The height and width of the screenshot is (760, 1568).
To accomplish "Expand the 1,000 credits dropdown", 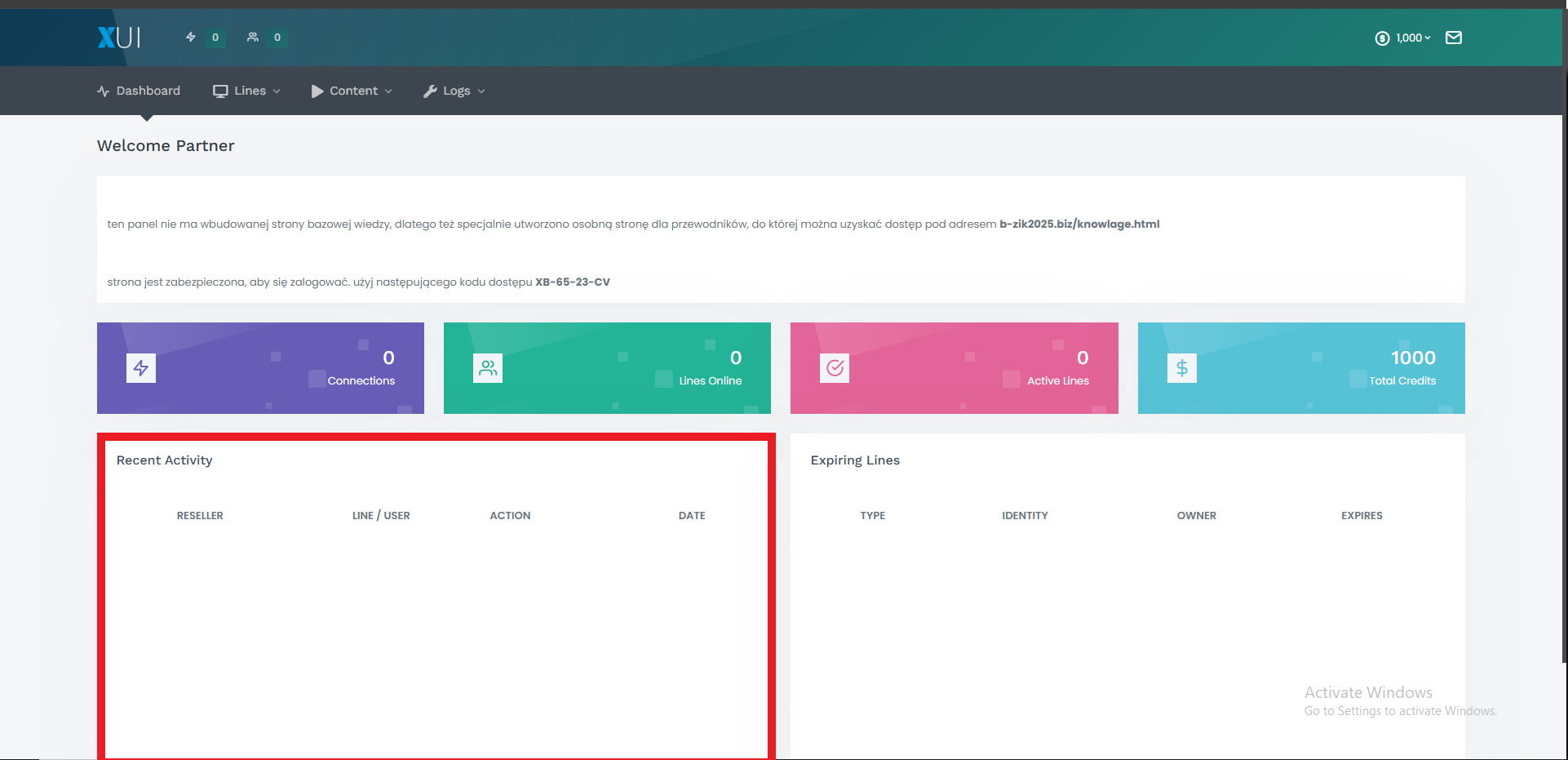I will click(x=1413, y=38).
